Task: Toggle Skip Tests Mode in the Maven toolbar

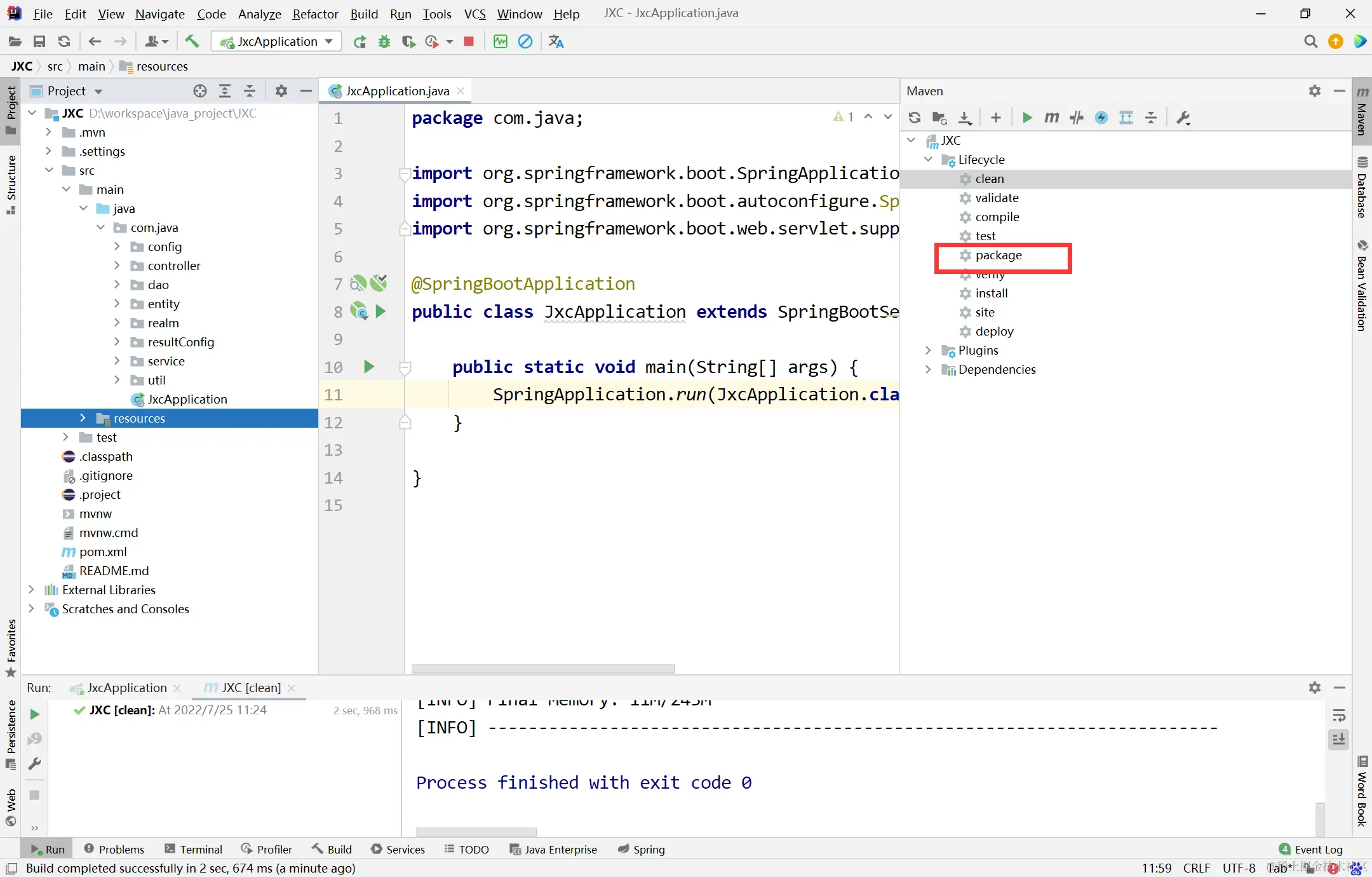Action: pos(1101,118)
